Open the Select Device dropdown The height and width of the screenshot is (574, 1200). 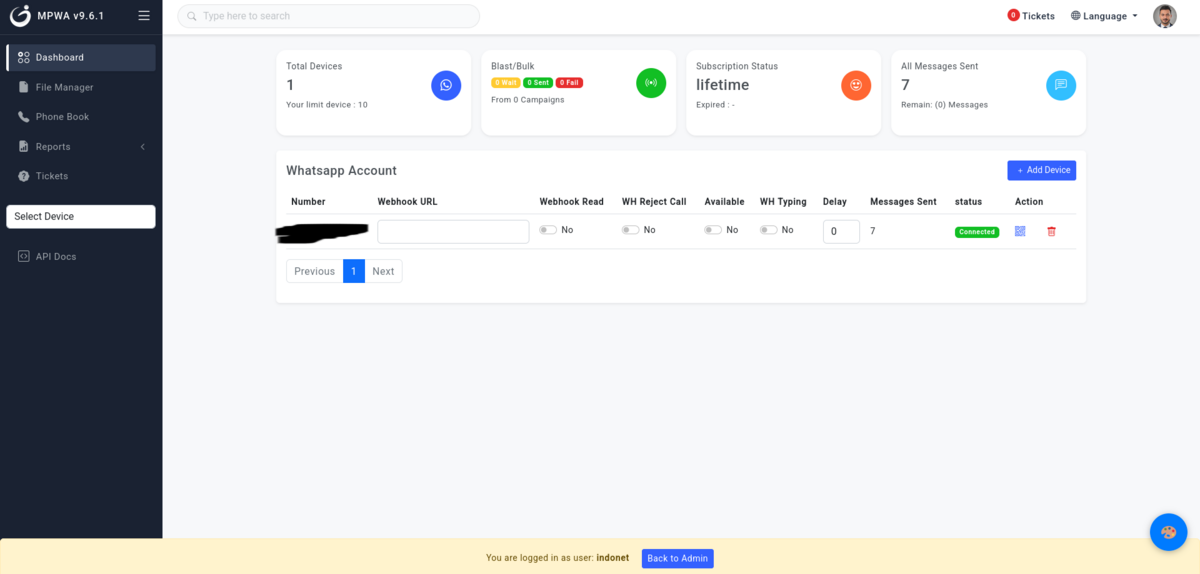81,216
